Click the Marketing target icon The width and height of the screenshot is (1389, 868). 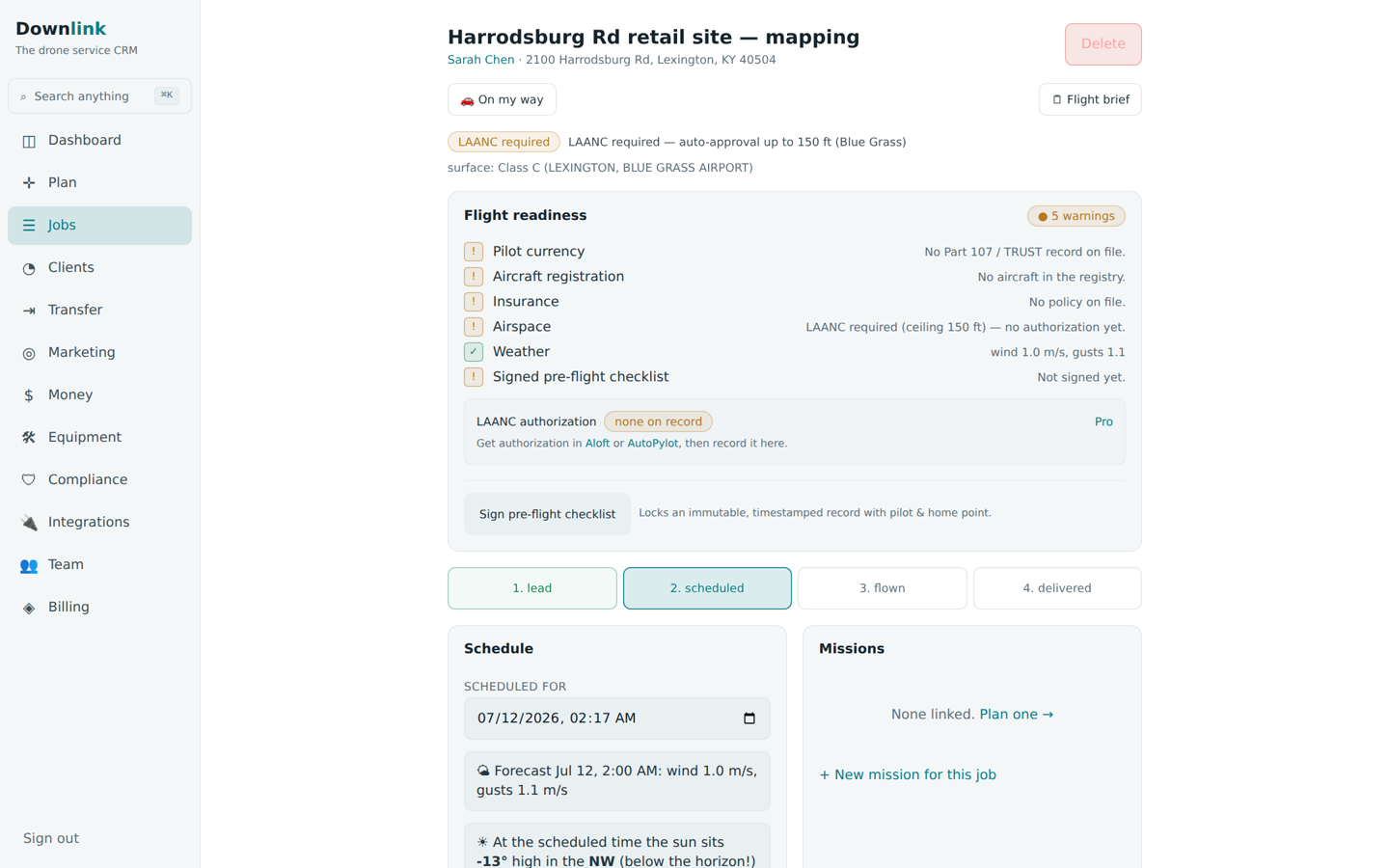29,353
